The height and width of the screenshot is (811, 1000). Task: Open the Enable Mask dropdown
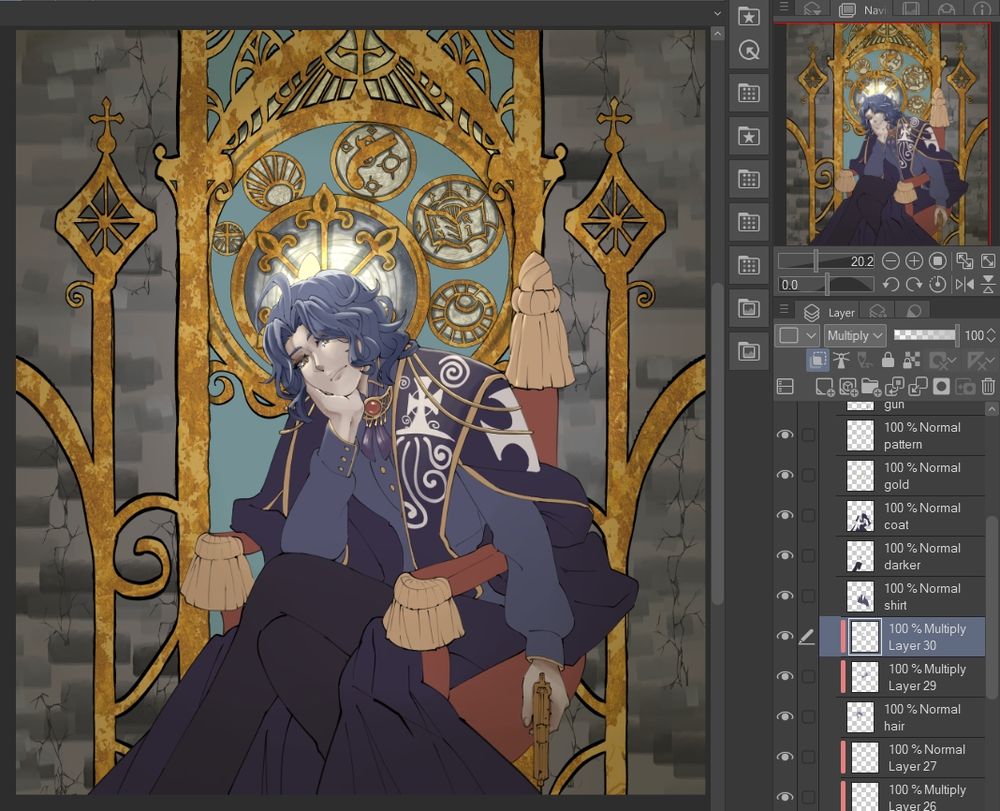[x=941, y=361]
